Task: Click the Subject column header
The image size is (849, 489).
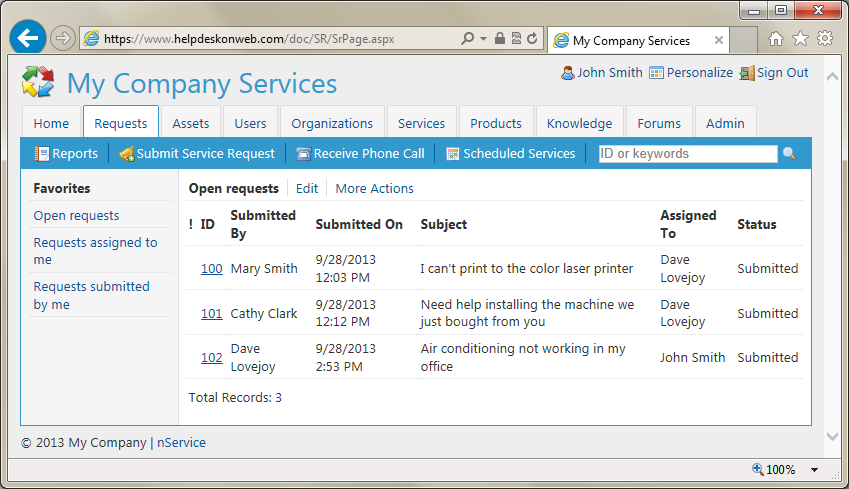Action: click(443, 224)
